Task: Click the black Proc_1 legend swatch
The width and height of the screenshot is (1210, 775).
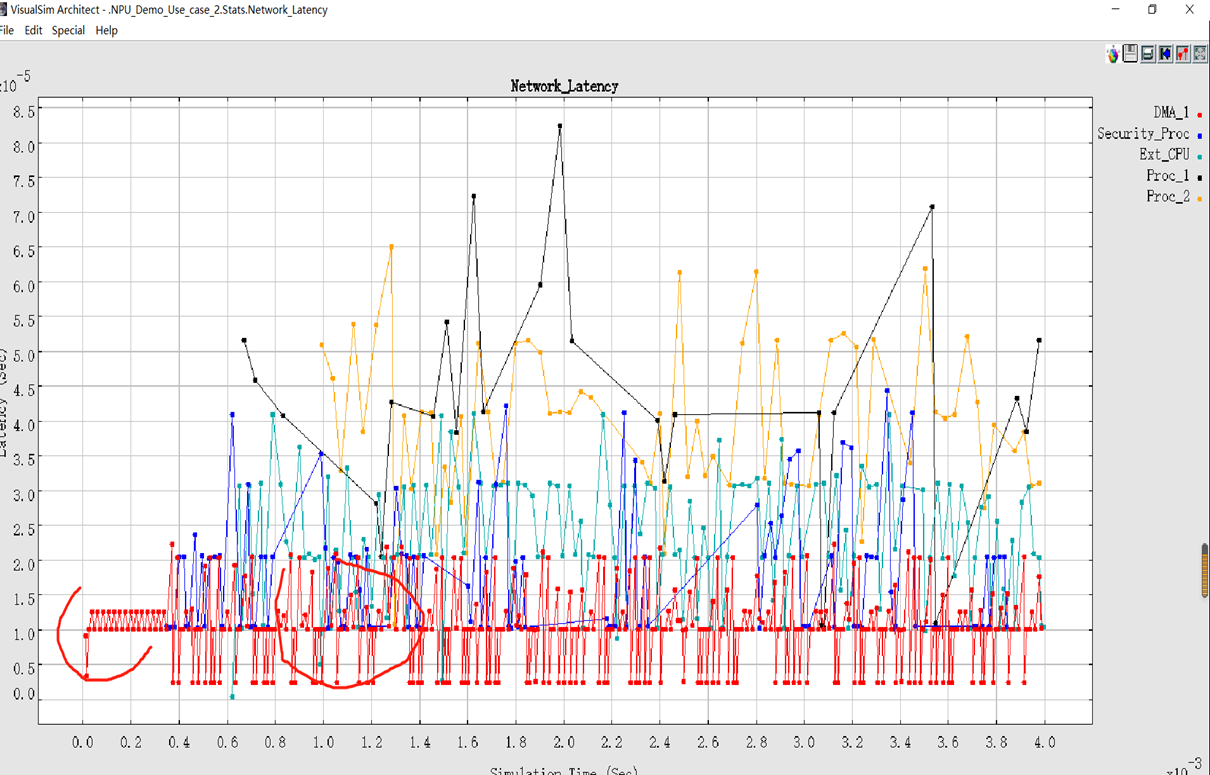Action: (1198, 178)
